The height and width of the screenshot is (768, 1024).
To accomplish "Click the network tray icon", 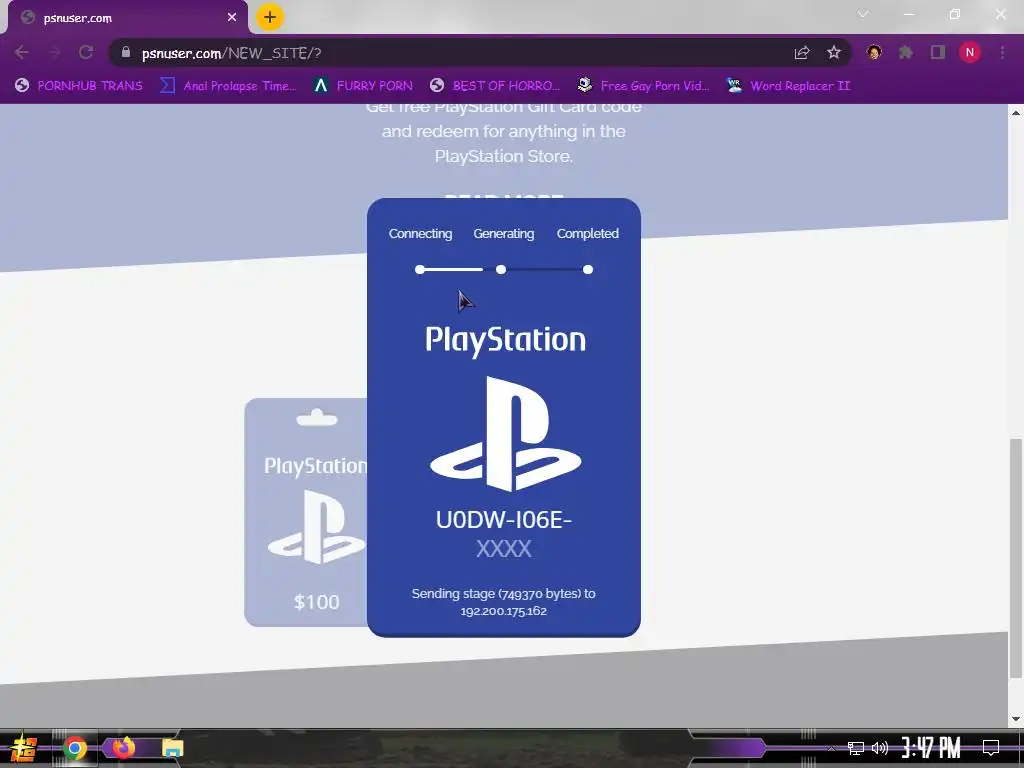I will tap(856, 748).
